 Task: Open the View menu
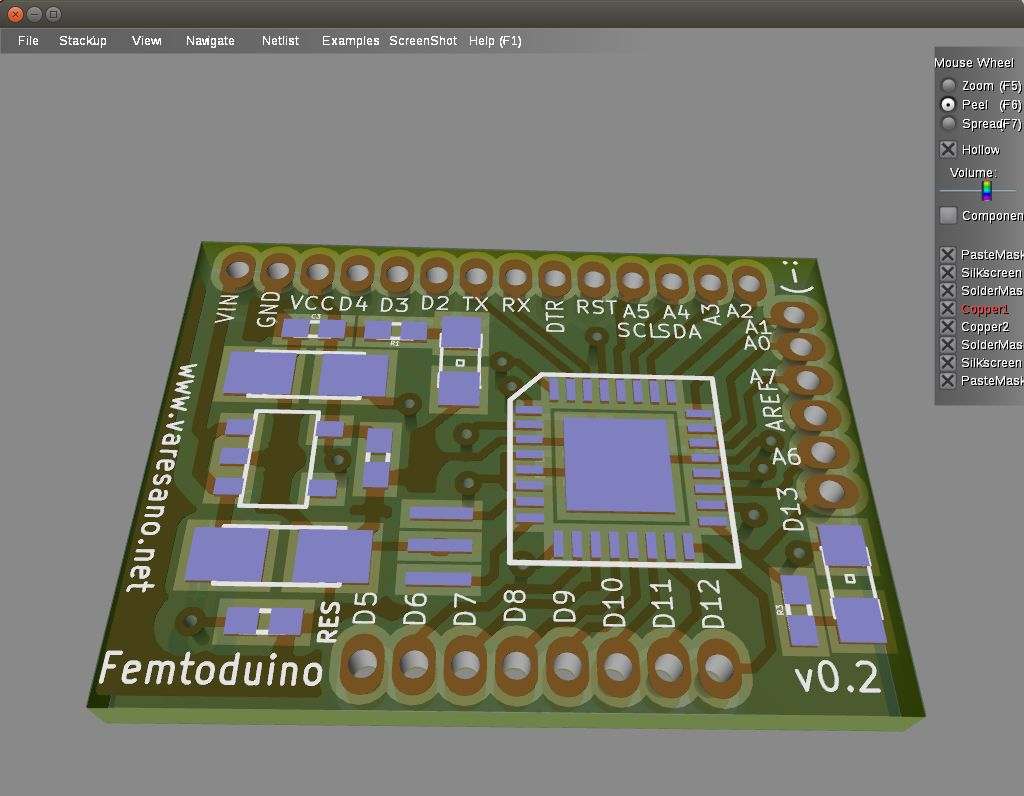click(146, 40)
